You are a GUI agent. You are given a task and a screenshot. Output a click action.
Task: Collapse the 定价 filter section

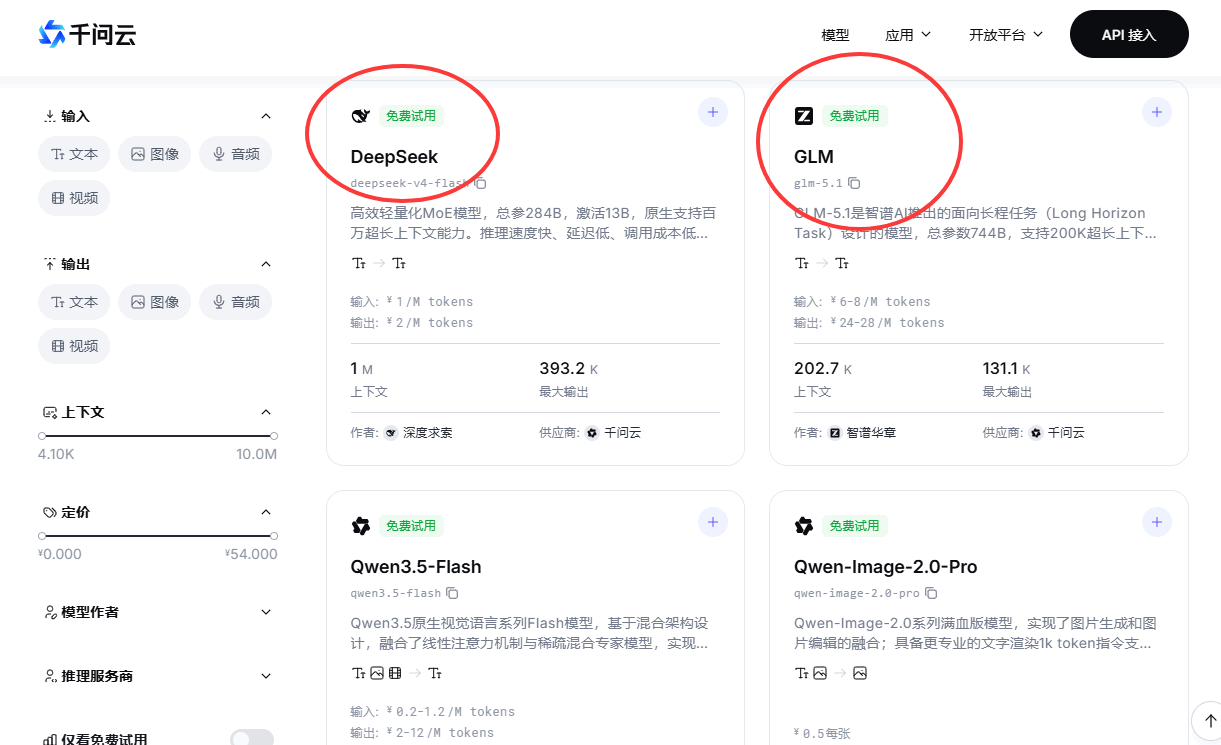pos(266,512)
